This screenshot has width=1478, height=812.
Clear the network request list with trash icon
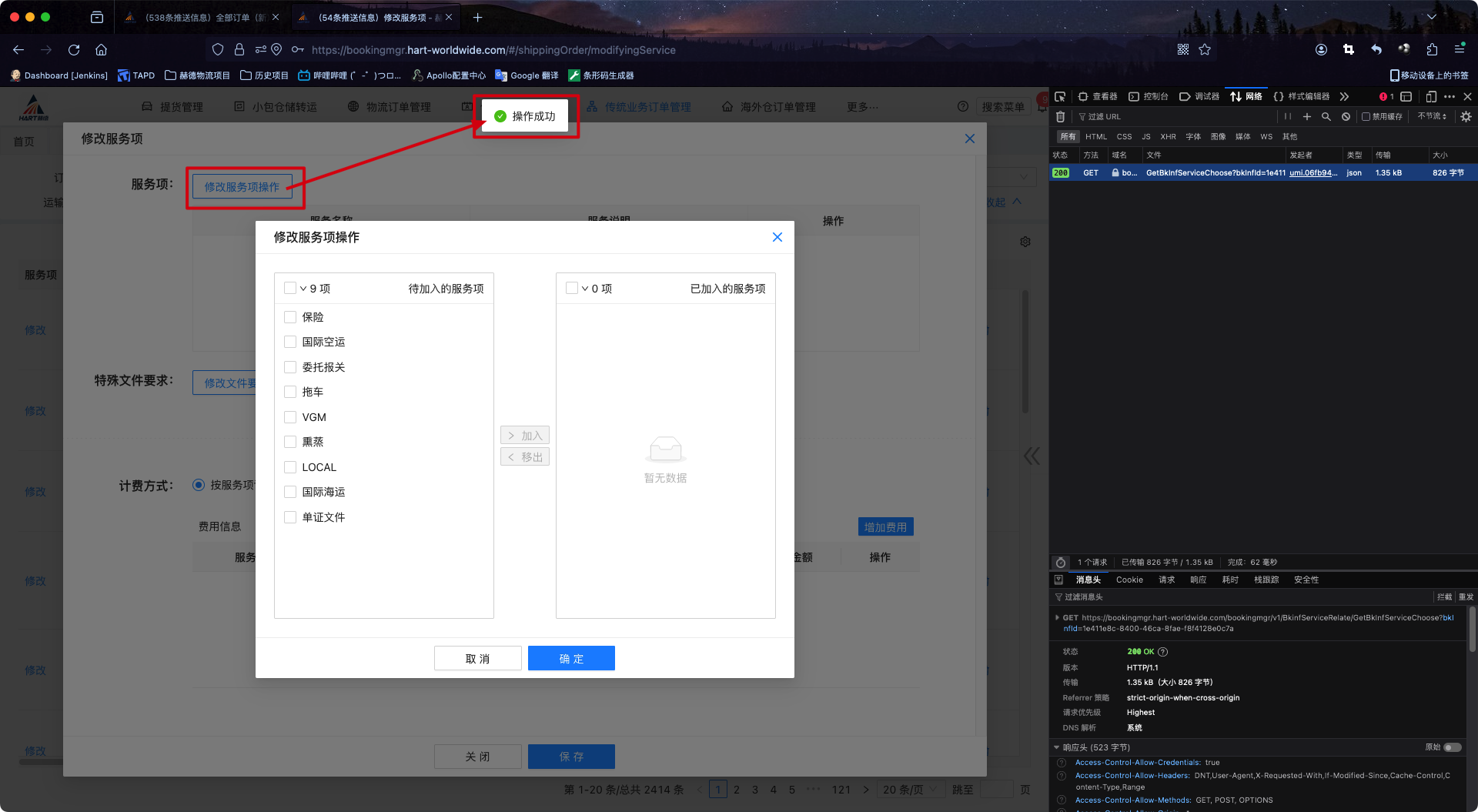(x=1060, y=117)
